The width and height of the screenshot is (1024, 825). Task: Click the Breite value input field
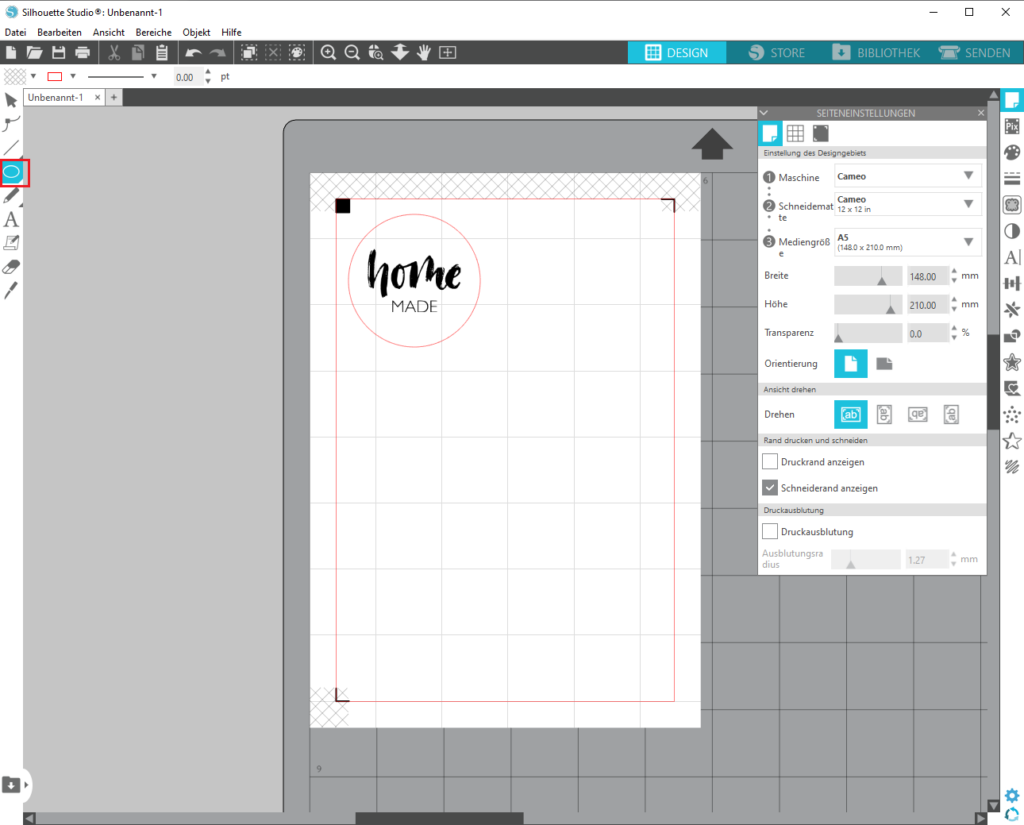925,277
